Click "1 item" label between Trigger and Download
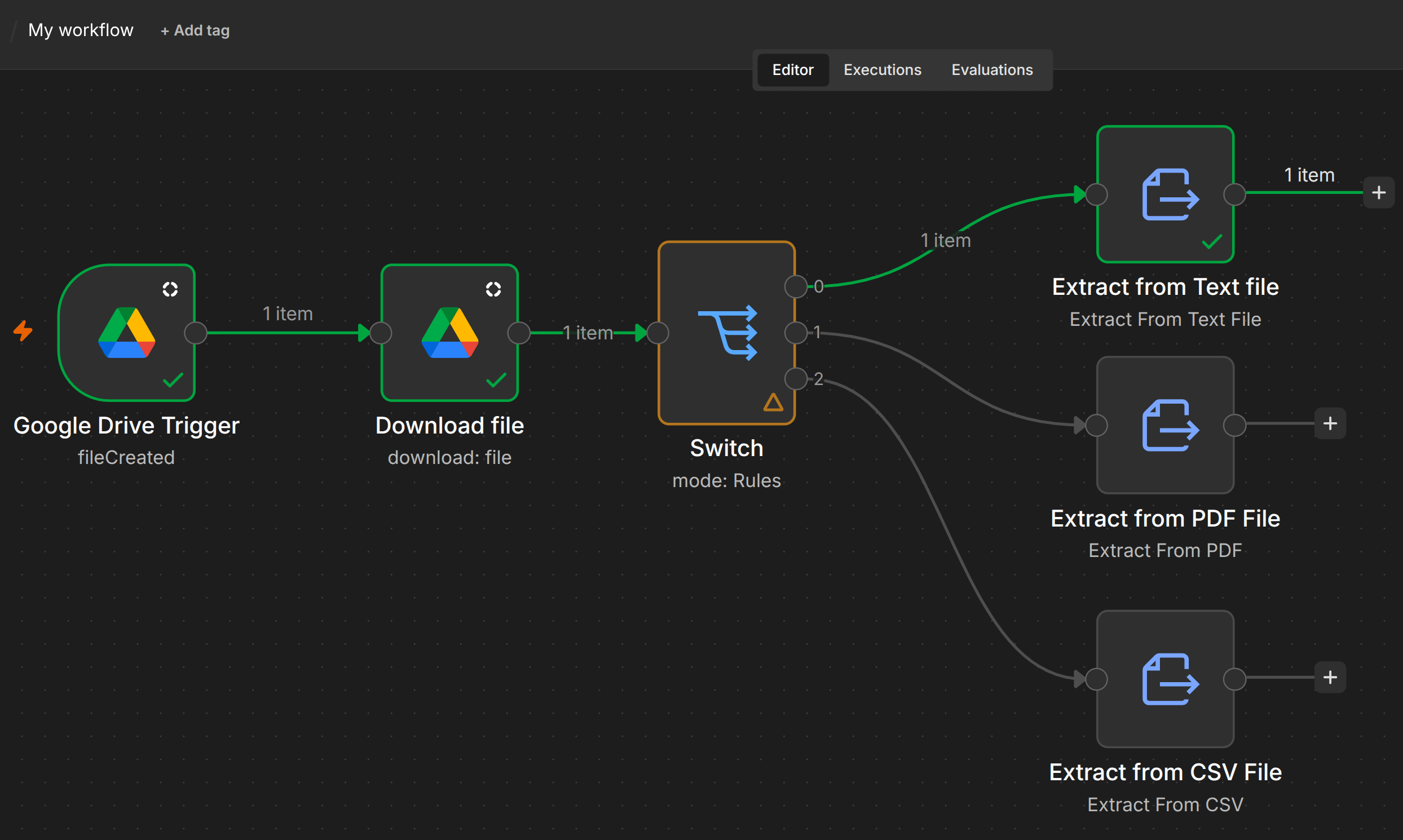Image resolution: width=1403 pixels, height=840 pixels. [288, 313]
